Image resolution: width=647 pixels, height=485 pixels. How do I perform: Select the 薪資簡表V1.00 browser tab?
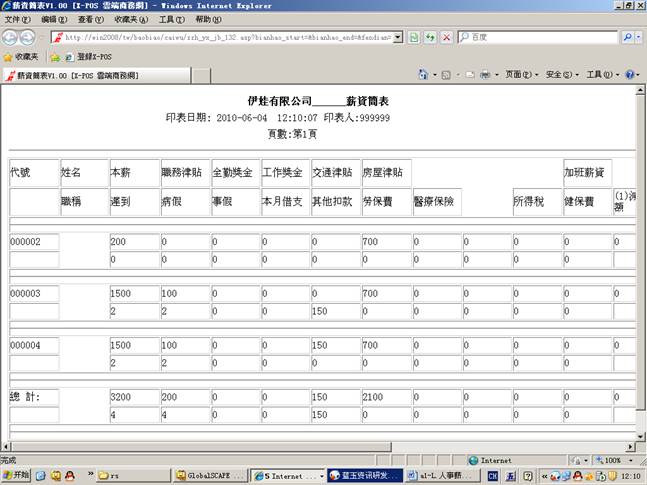point(78,75)
